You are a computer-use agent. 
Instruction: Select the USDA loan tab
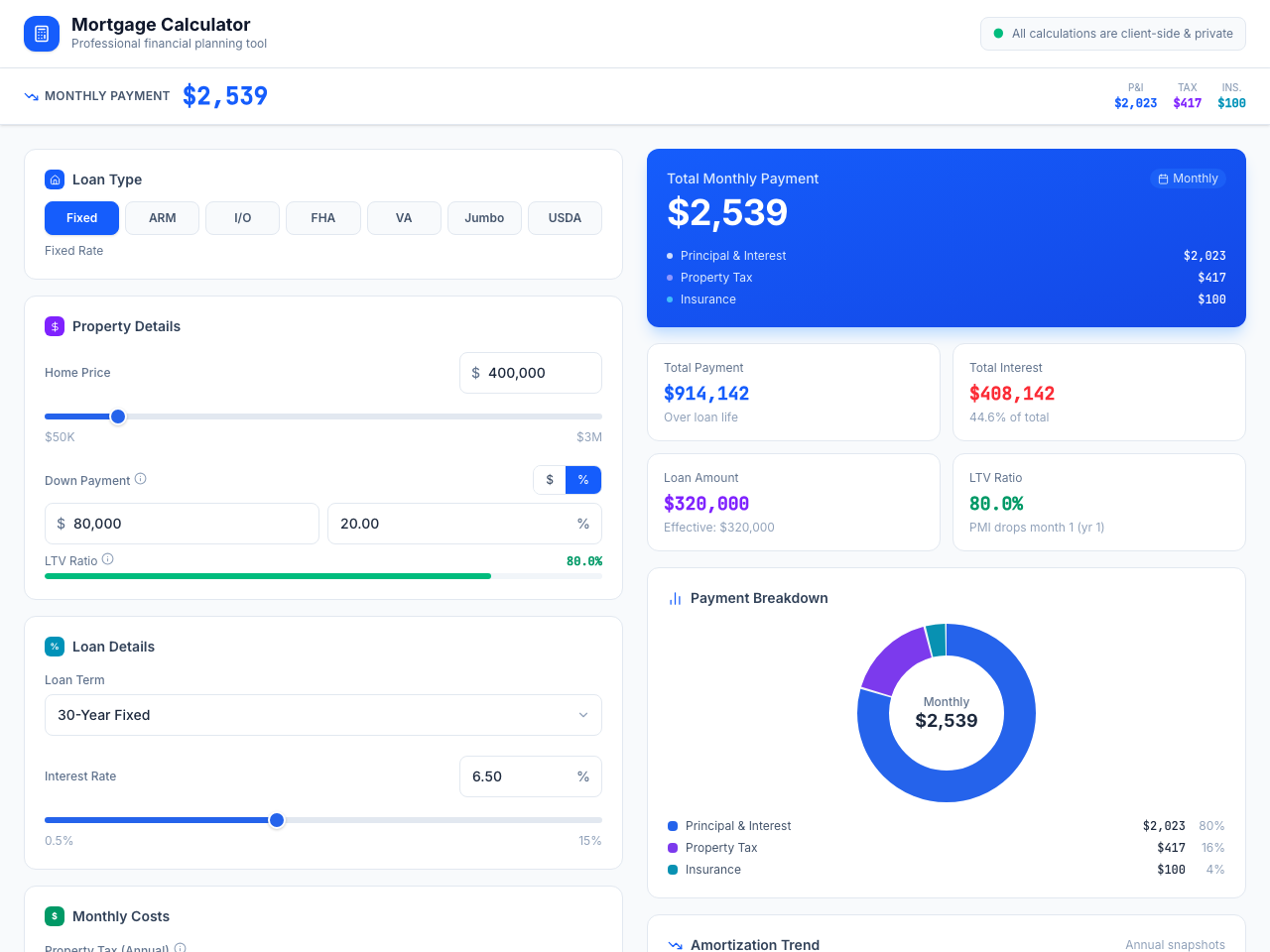(565, 217)
